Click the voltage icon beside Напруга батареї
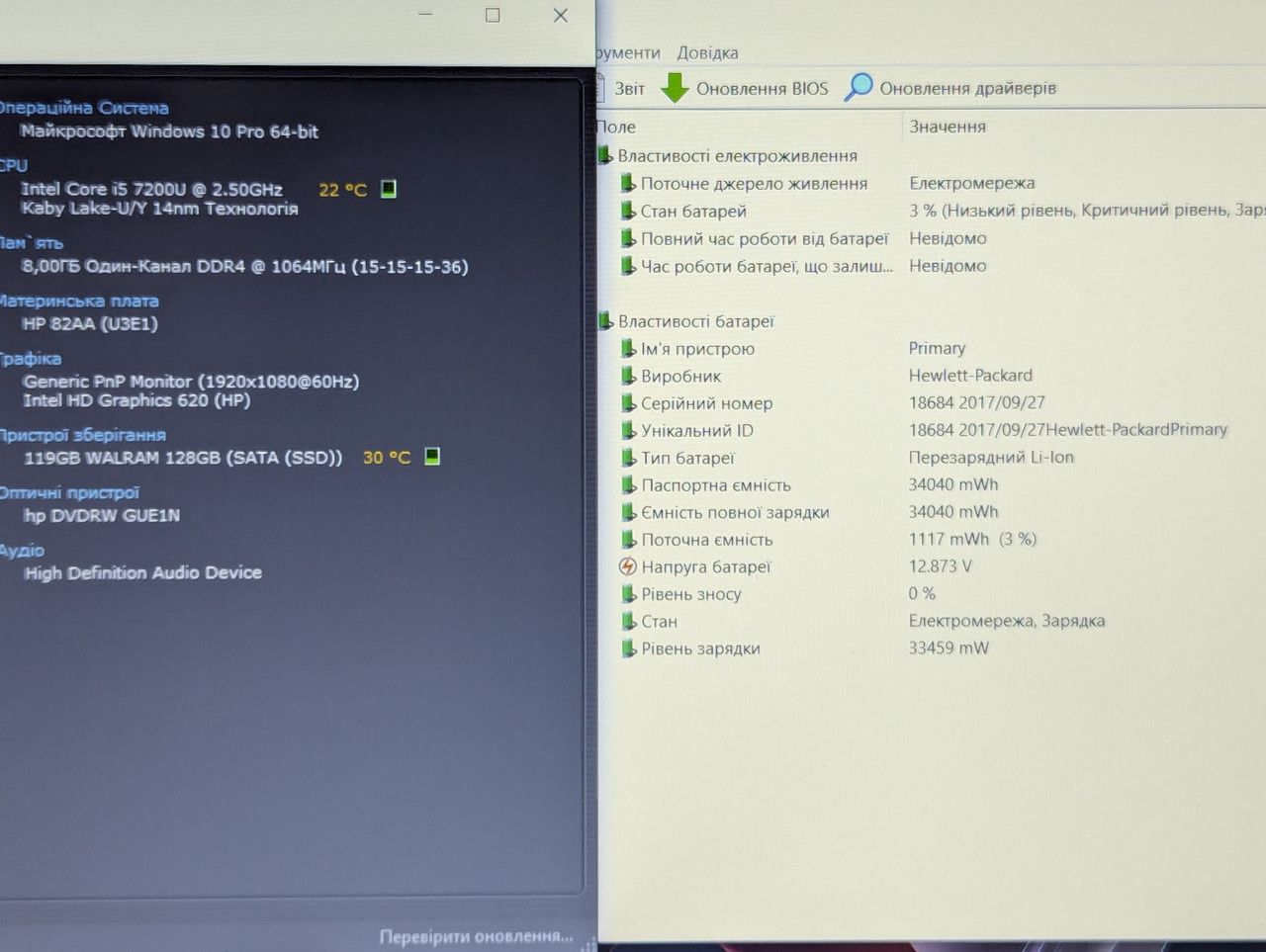Viewport: 1266px width, 952px height. coord(627,566)
